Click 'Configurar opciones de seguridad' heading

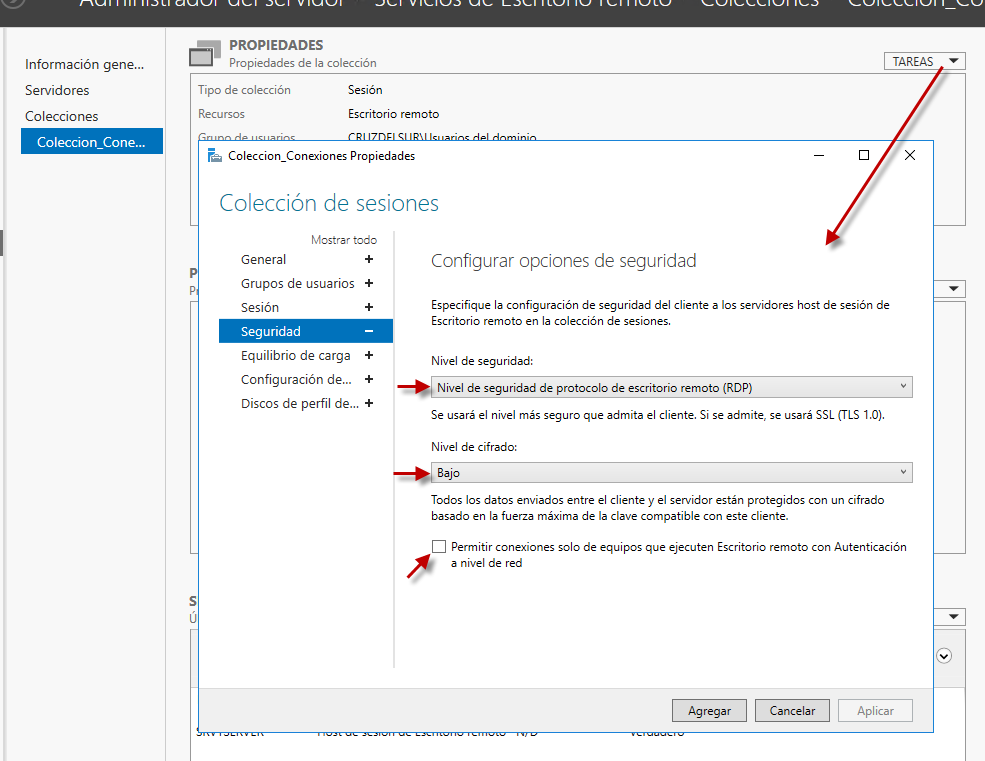coord(563,260)
